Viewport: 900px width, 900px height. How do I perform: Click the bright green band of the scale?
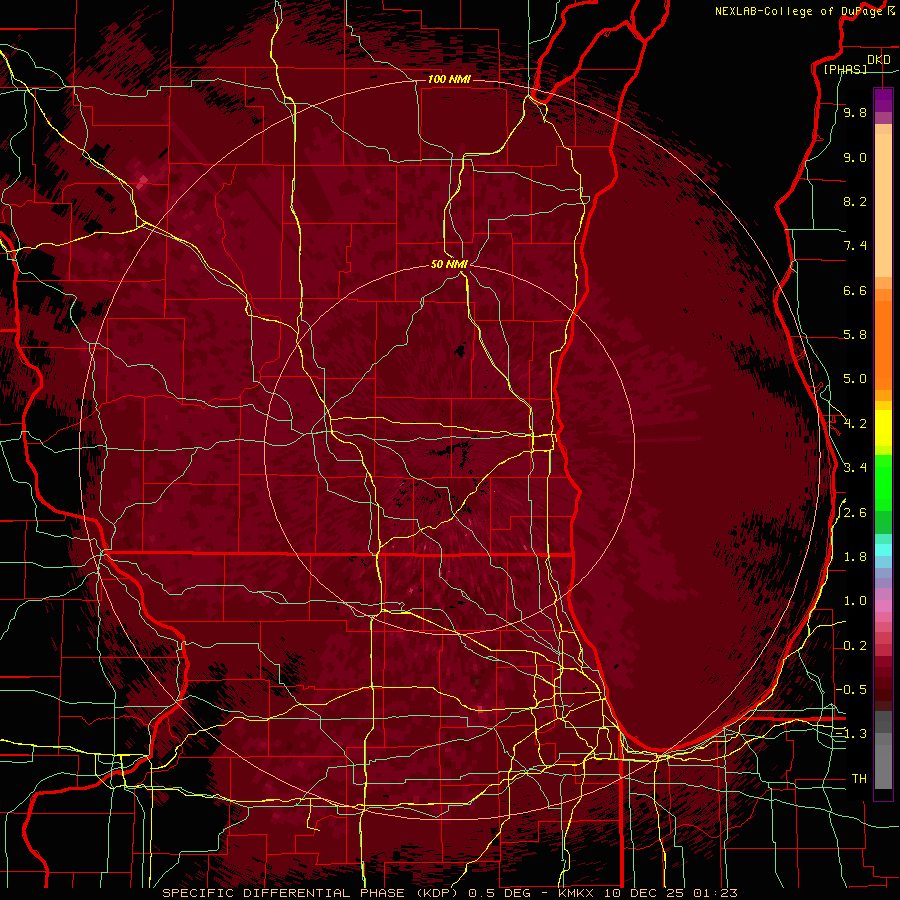(x=883, y=481)
